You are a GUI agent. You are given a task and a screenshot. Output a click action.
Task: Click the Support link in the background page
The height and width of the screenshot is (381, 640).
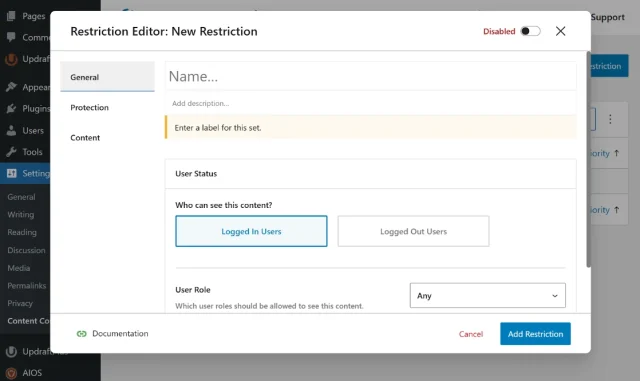click(x=608, y=17)
